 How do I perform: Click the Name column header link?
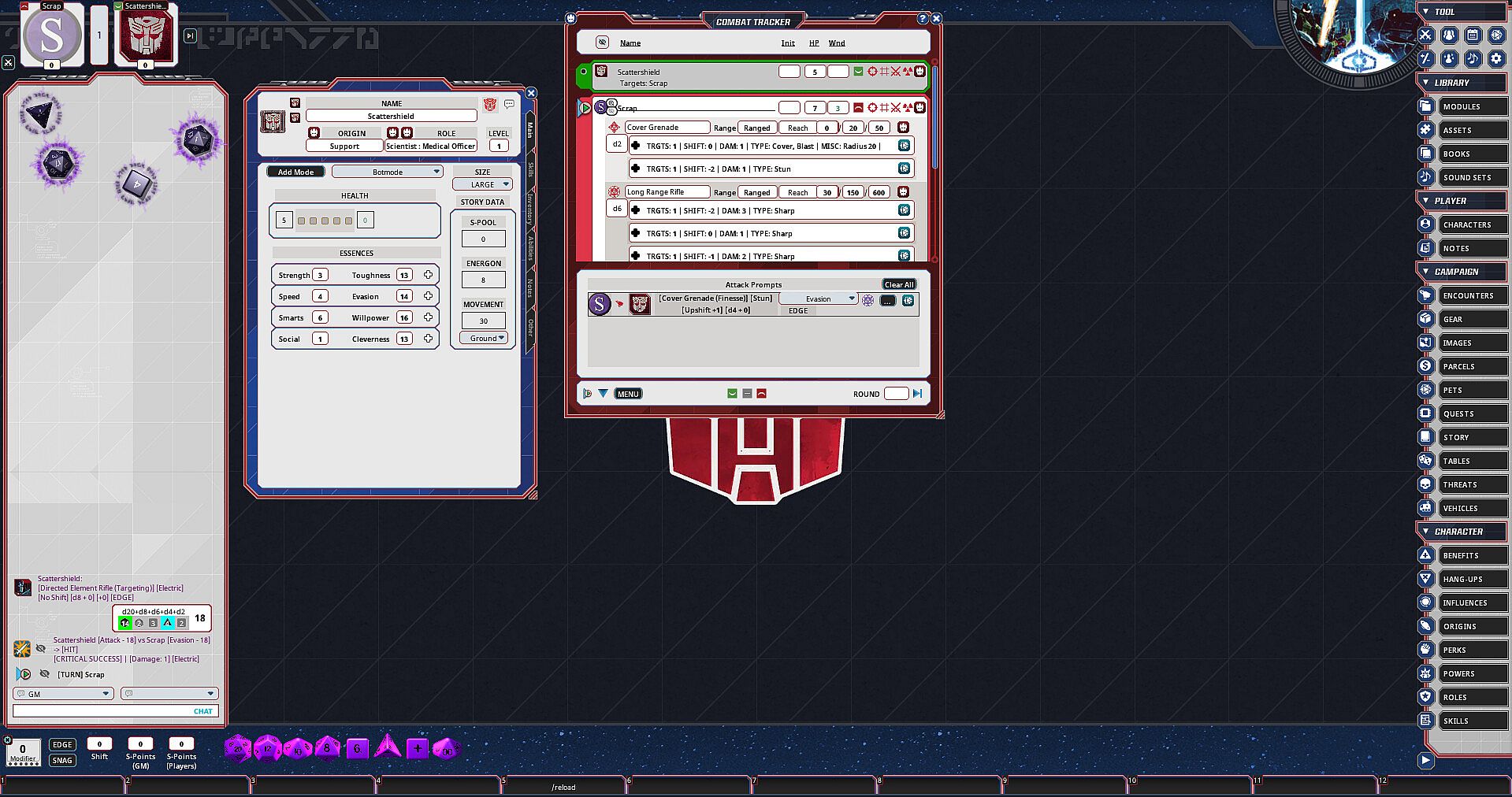click(630, 43)
